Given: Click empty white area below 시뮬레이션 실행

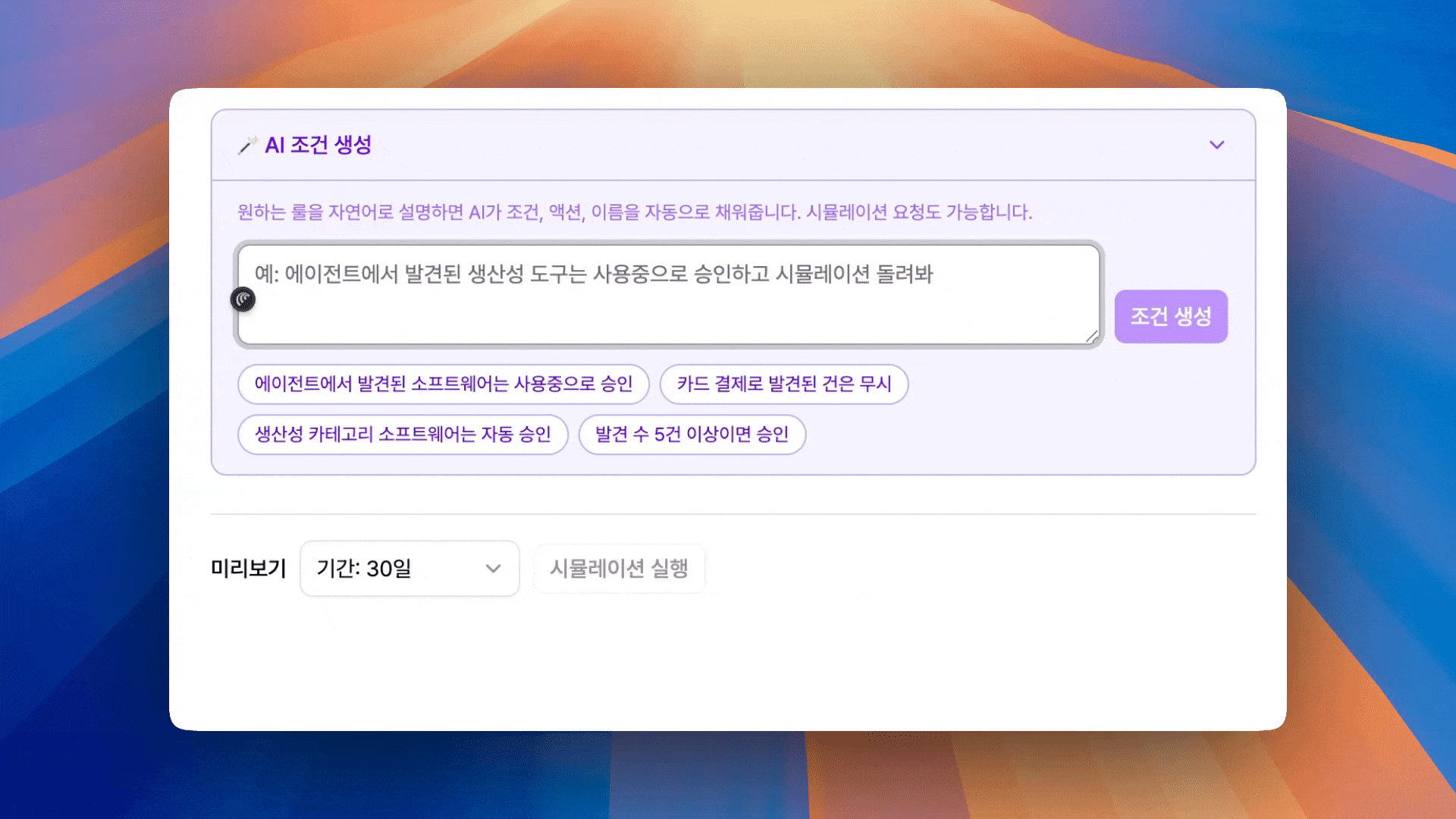Looking at the screenshot, I should point(619,660).
